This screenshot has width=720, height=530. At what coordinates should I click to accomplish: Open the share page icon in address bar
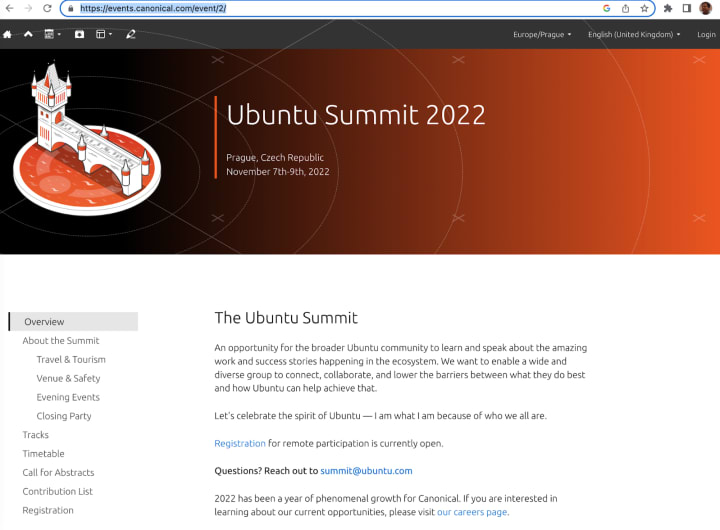coord(625,8)
